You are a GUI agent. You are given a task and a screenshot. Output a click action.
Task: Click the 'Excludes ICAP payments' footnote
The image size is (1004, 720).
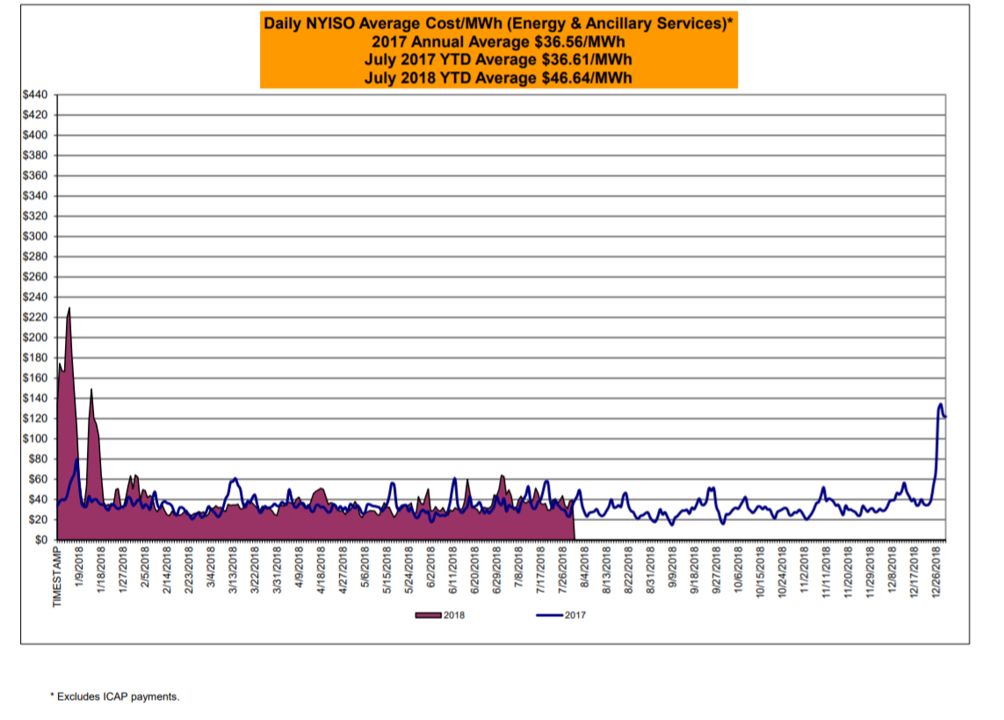pyautogui.click(x=115, y=697)
